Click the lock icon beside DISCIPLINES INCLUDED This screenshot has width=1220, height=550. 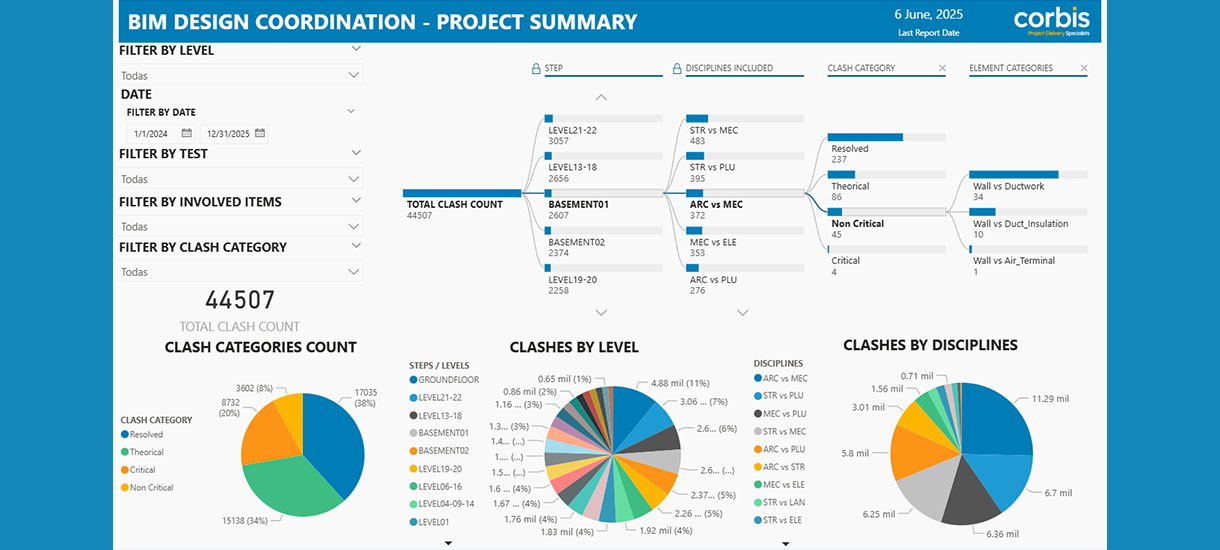pos(677,69)
